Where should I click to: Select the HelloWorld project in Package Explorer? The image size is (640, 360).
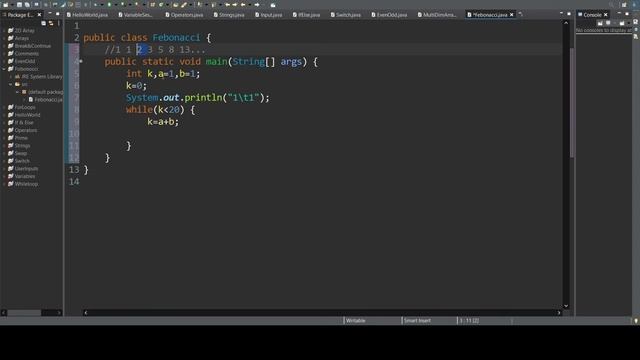(x=27, y=115)
